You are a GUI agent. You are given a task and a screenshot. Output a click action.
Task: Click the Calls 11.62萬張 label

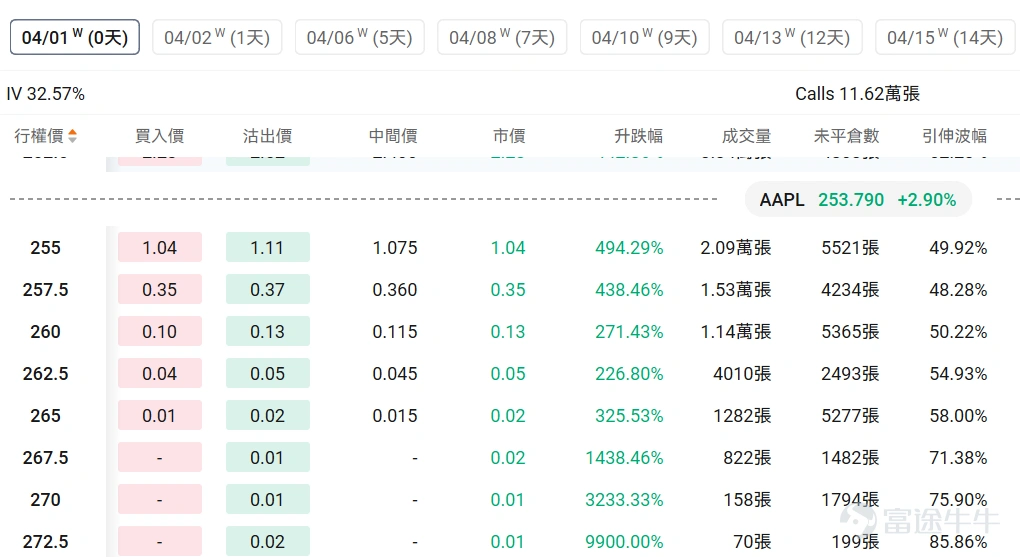(857, 94)
